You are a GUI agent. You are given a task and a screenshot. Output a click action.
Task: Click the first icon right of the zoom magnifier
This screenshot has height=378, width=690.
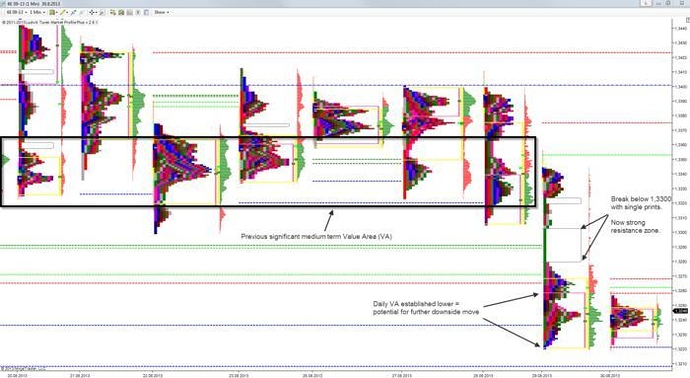[x=113, y=12]
